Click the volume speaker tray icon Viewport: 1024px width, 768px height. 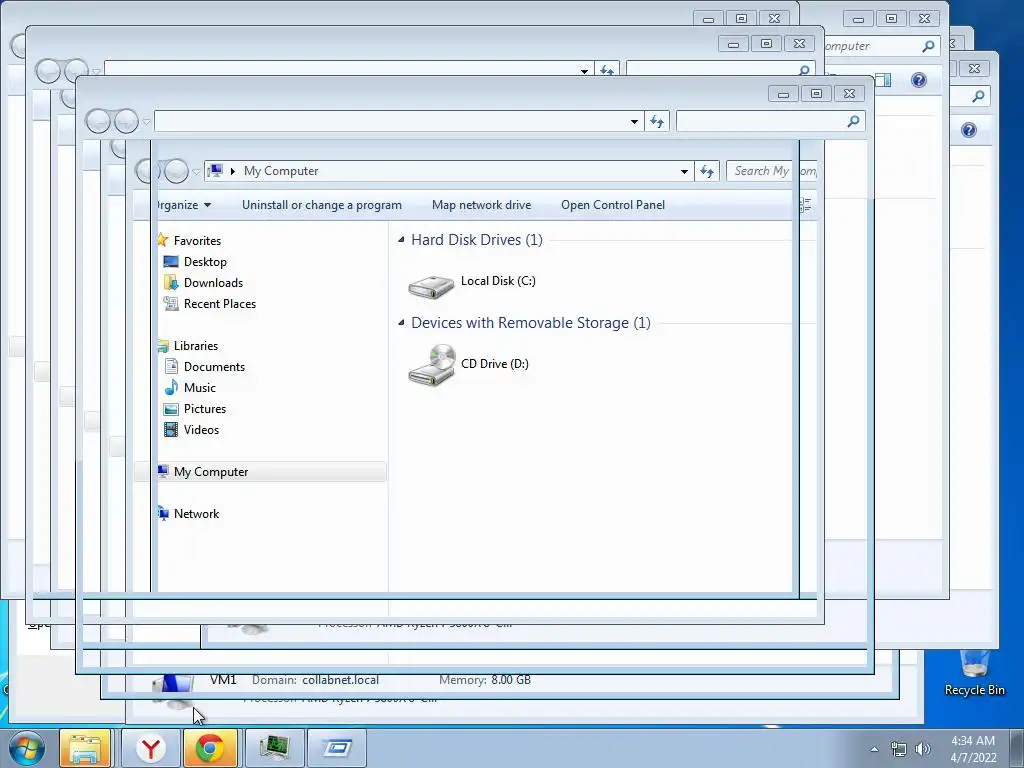922,749
